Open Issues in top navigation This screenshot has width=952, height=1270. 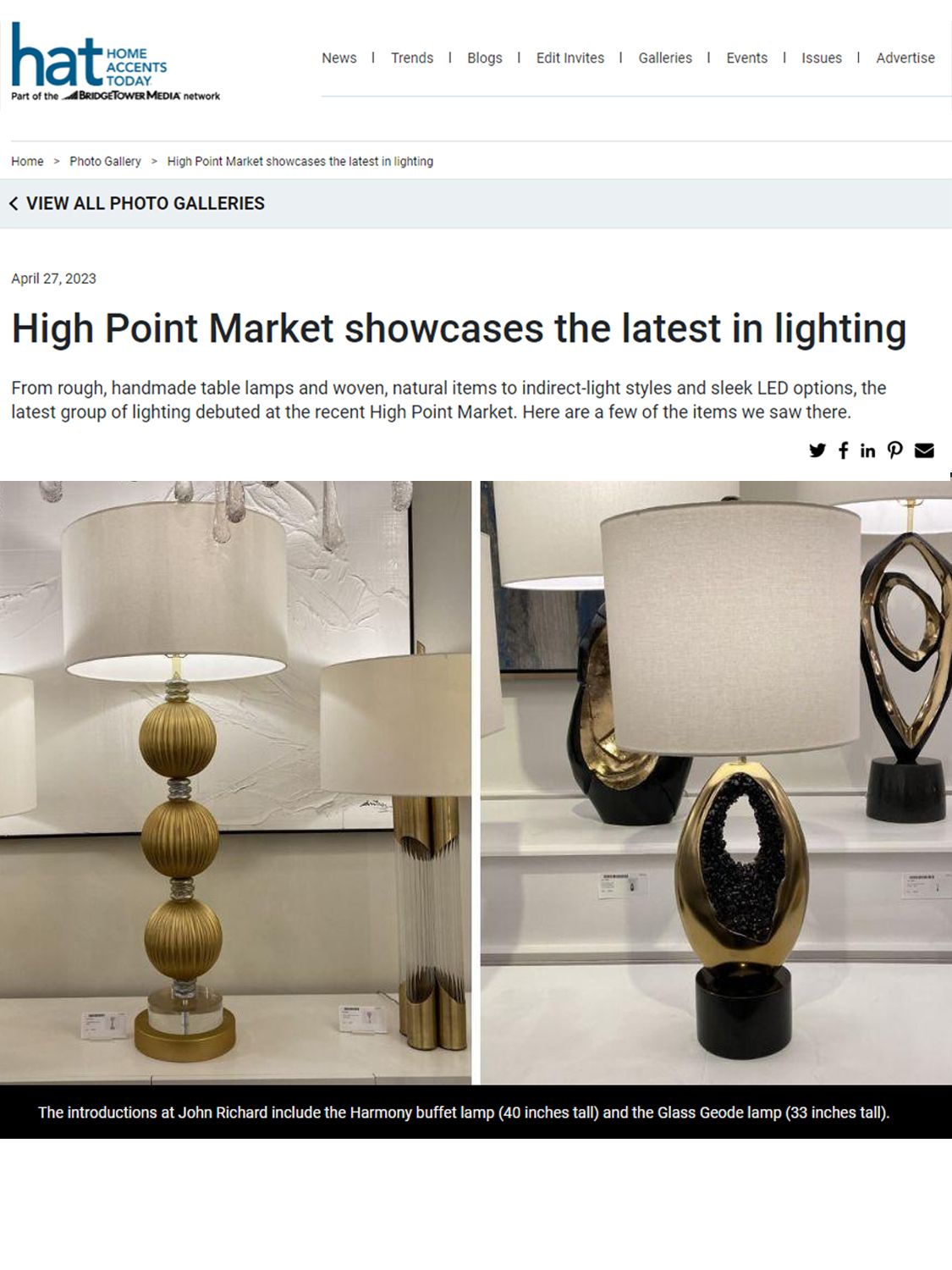[822, 58]
